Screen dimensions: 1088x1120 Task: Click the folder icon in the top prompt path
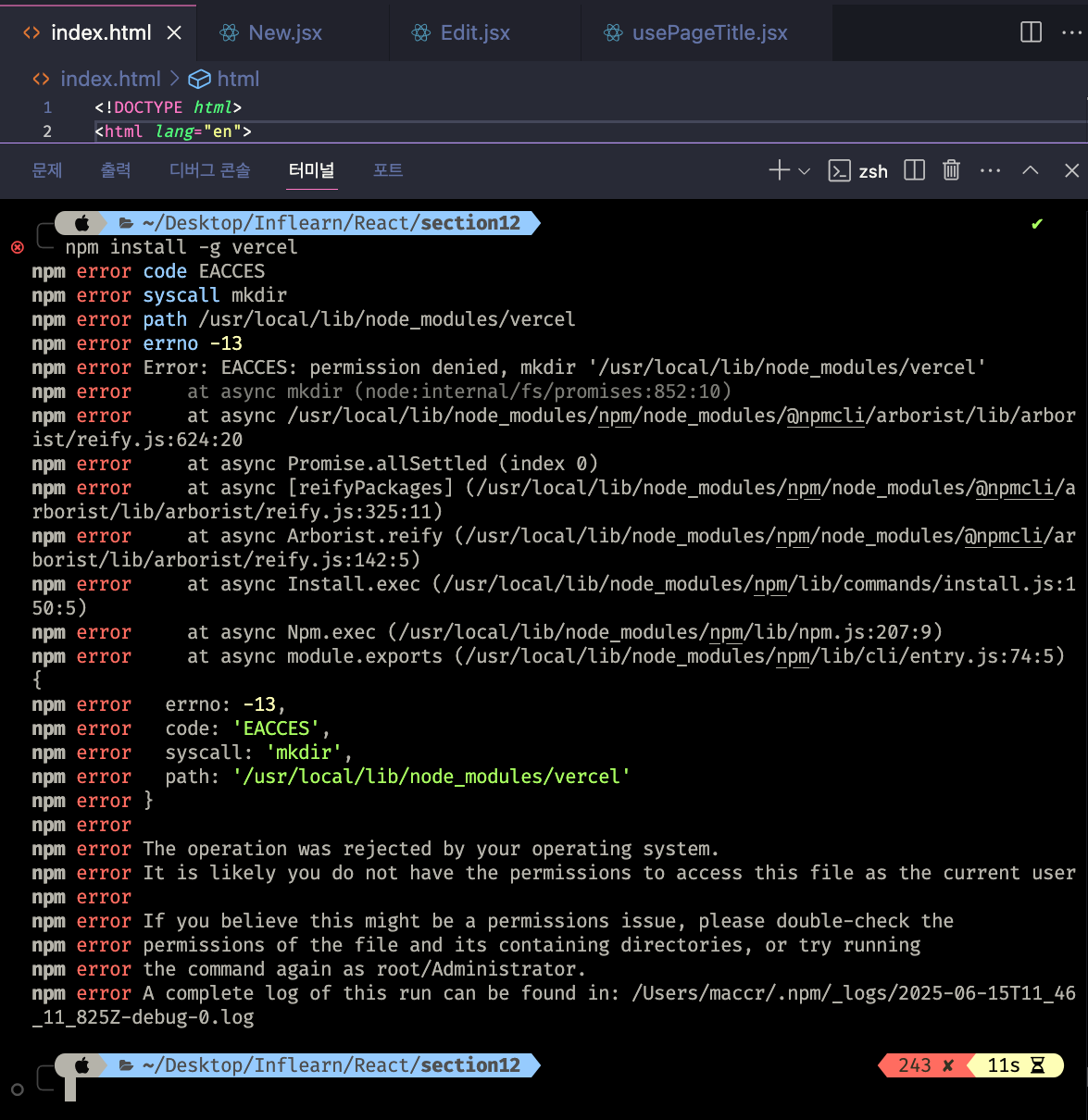point(127,223)
